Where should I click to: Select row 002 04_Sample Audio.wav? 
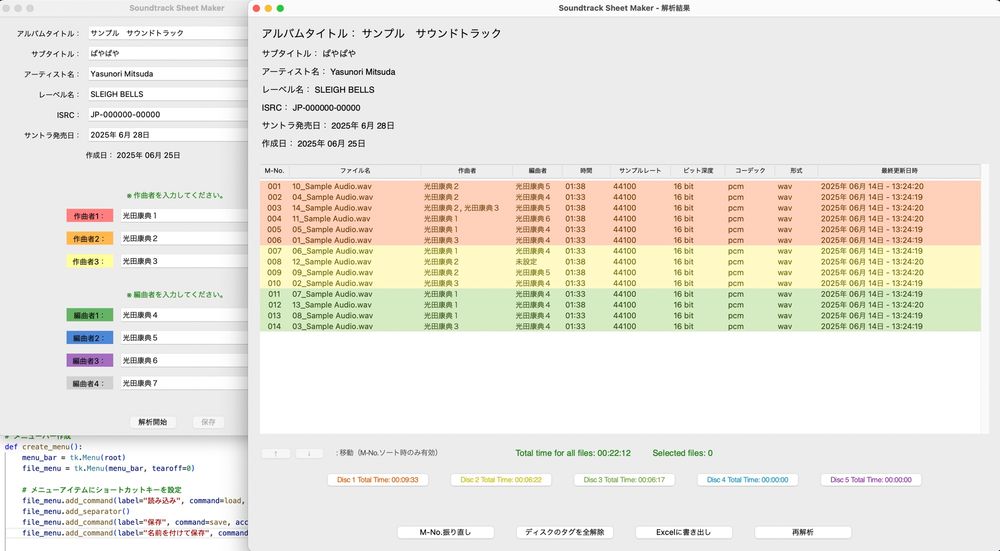pyautogui.click(x=620, y=197)
